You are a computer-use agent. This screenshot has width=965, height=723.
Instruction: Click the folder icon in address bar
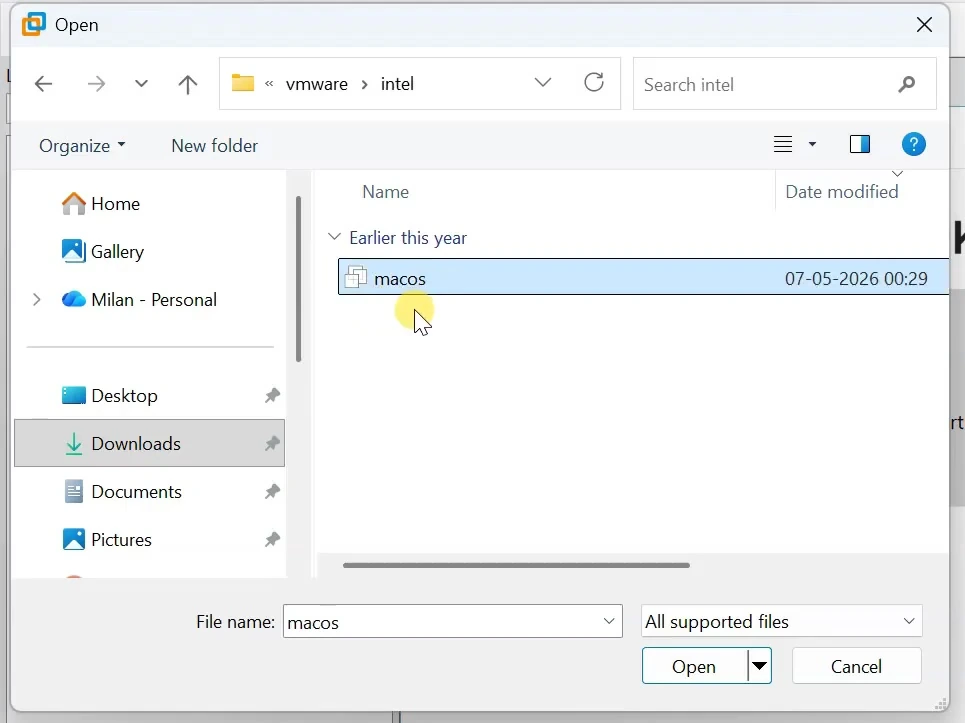[243, 83]
